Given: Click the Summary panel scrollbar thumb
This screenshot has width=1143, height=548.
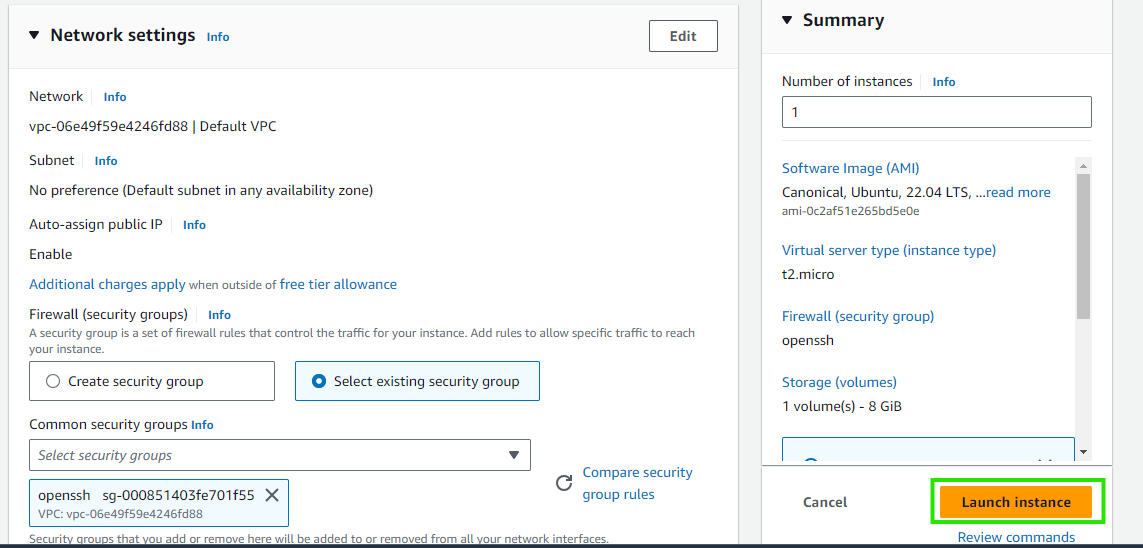Looking at the screenshot, I should click(x=1083, y=246).
